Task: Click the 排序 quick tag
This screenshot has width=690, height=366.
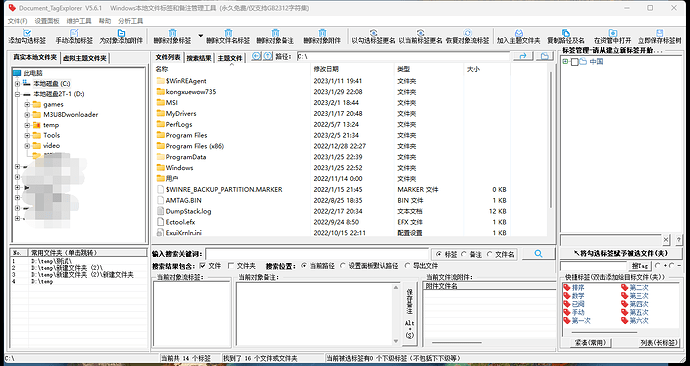Action: [574, 287]
